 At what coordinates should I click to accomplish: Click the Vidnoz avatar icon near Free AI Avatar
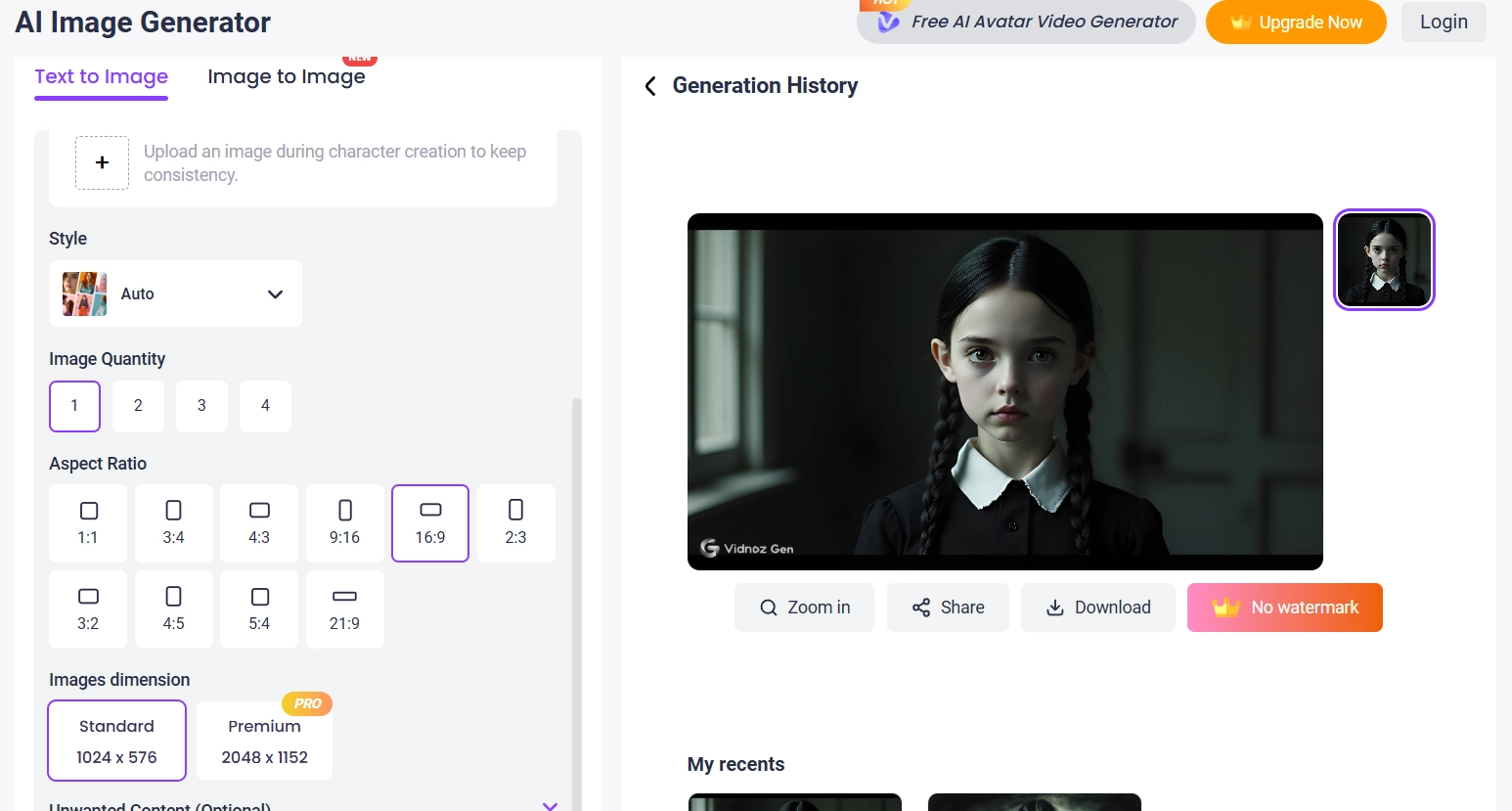point(887,22)
